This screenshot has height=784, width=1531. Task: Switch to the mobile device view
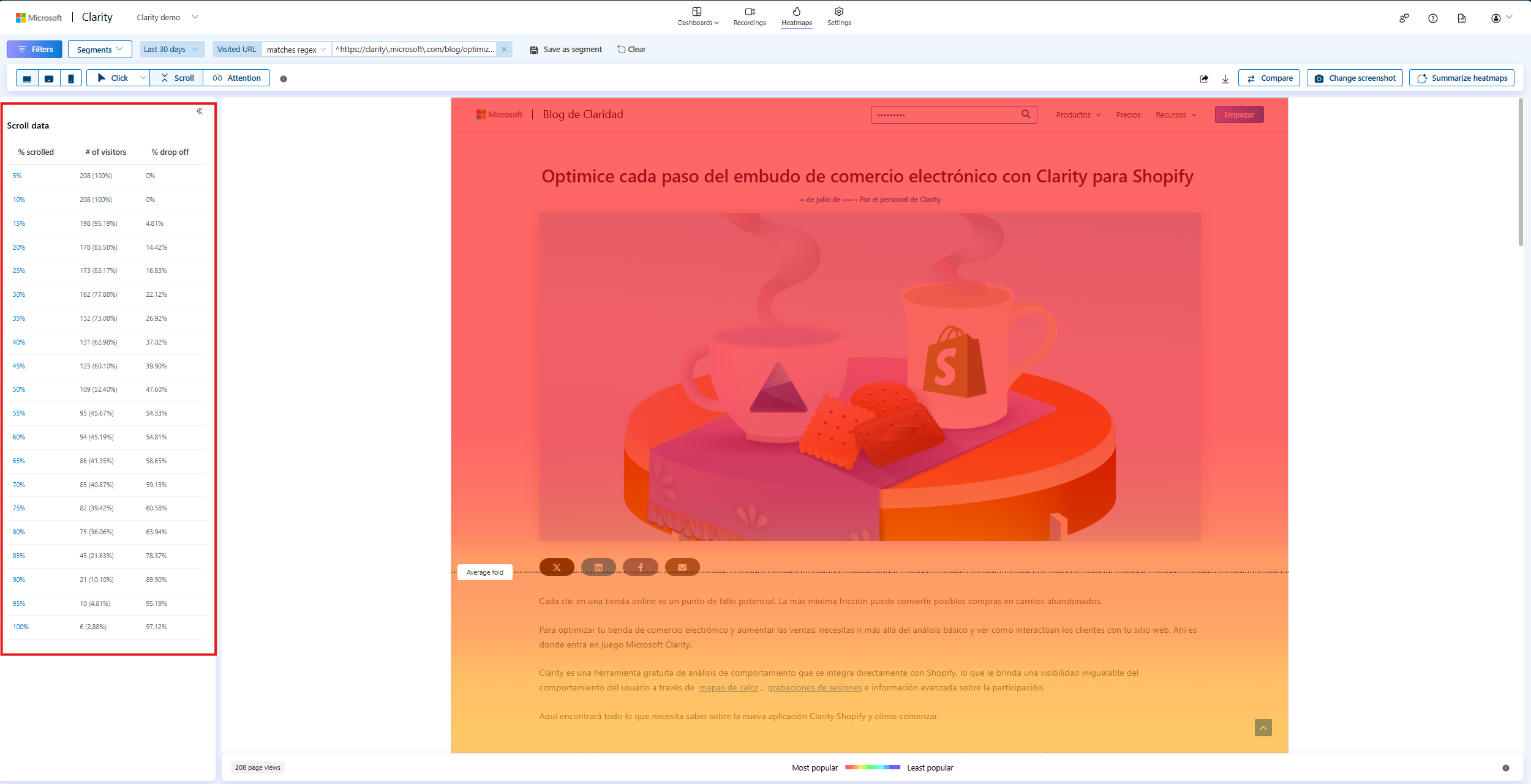pos(71,78)
